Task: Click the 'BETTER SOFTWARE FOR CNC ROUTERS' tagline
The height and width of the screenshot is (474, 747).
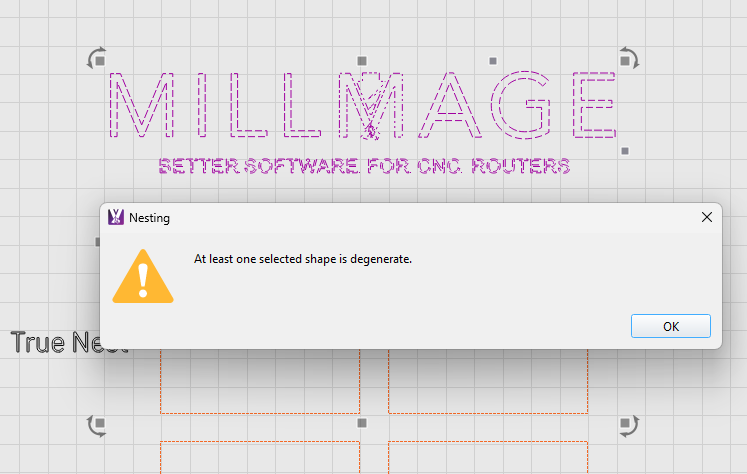Action: [364, 166]
